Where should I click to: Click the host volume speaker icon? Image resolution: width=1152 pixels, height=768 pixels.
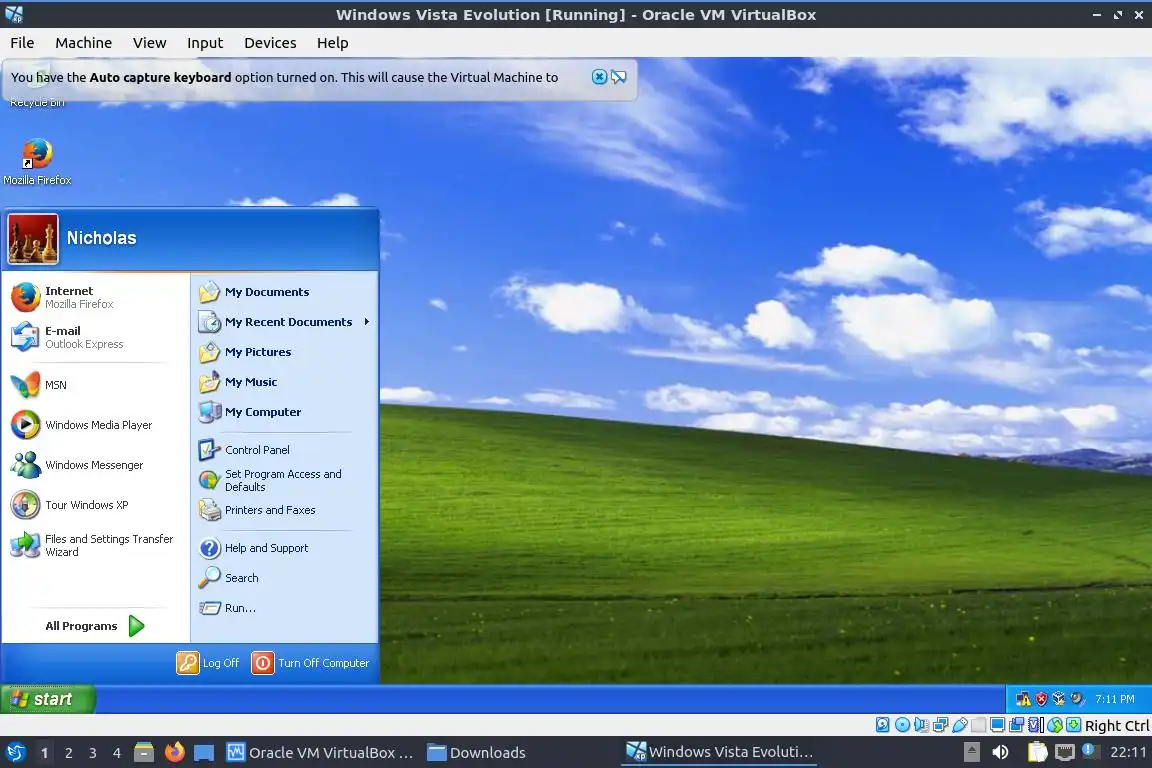pos(1000,752)
